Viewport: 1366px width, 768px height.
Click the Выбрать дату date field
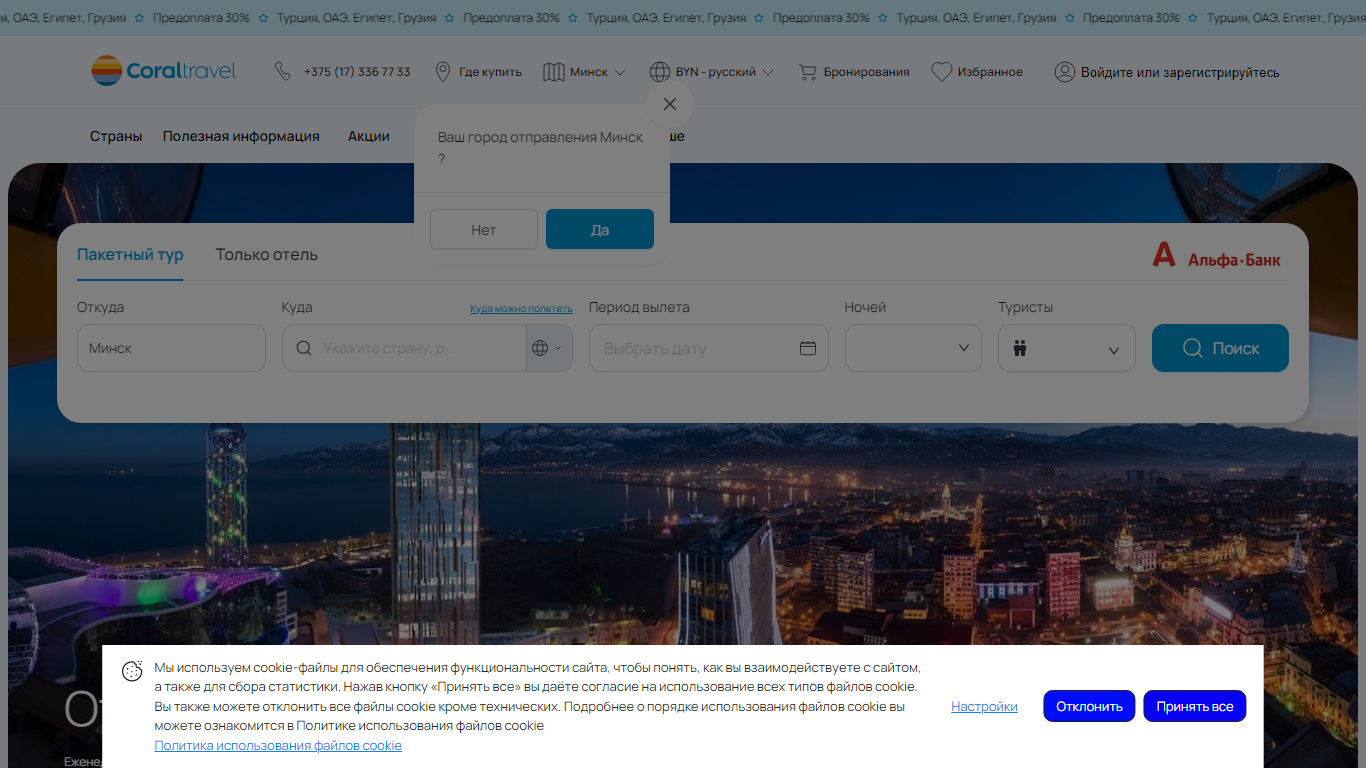[709, 348]
